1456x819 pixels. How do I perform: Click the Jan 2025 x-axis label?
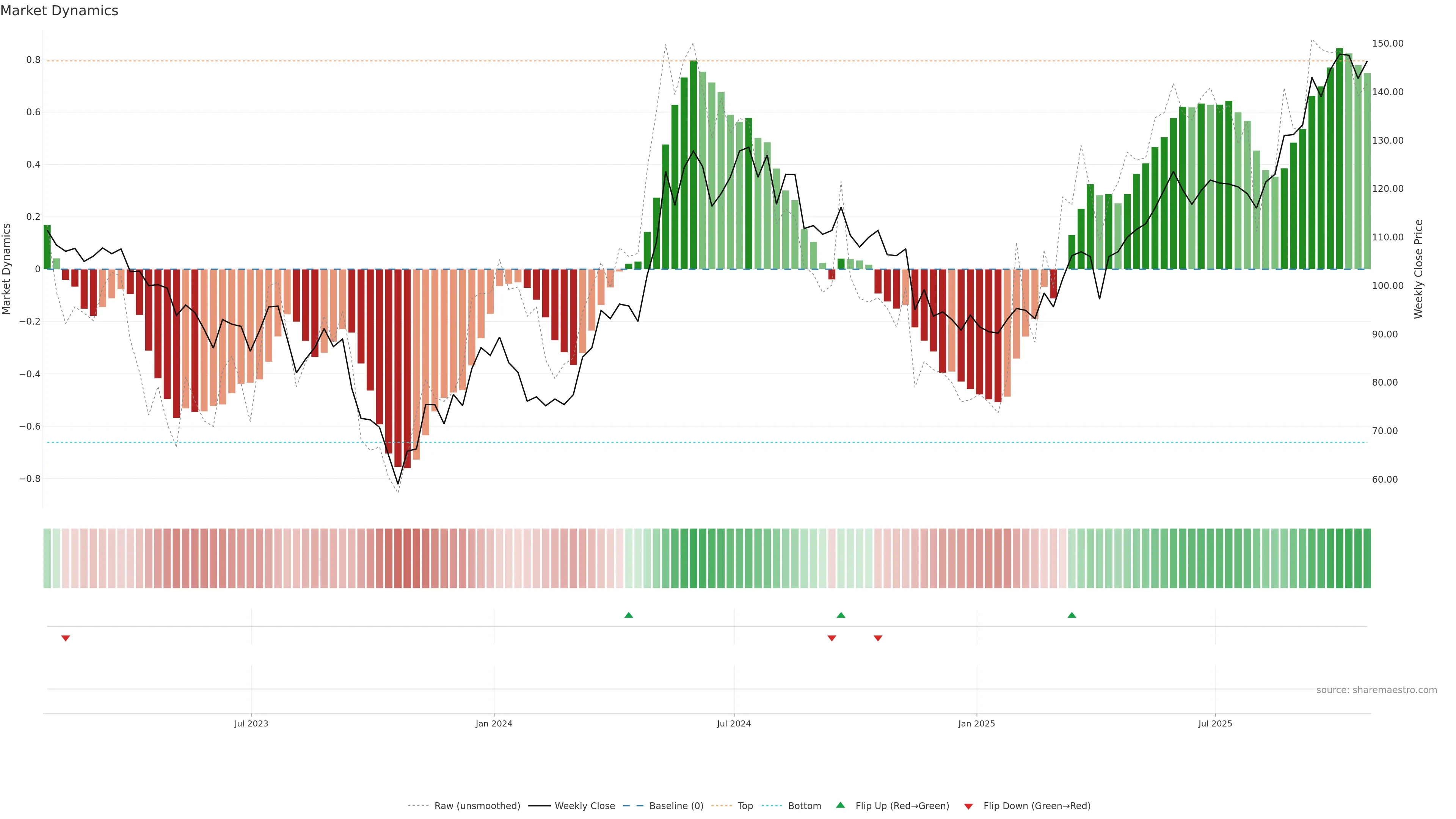(x=976, y=723)
